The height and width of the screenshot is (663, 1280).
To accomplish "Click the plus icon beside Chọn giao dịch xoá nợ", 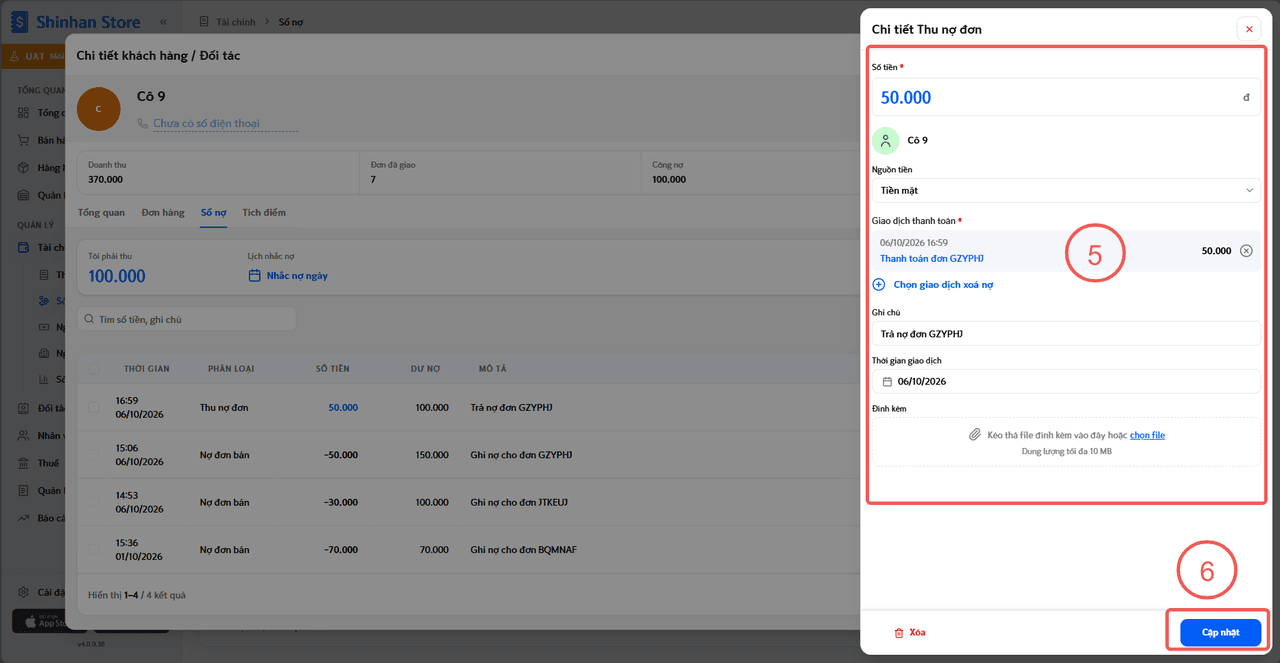I will click(x=879, y=284).
